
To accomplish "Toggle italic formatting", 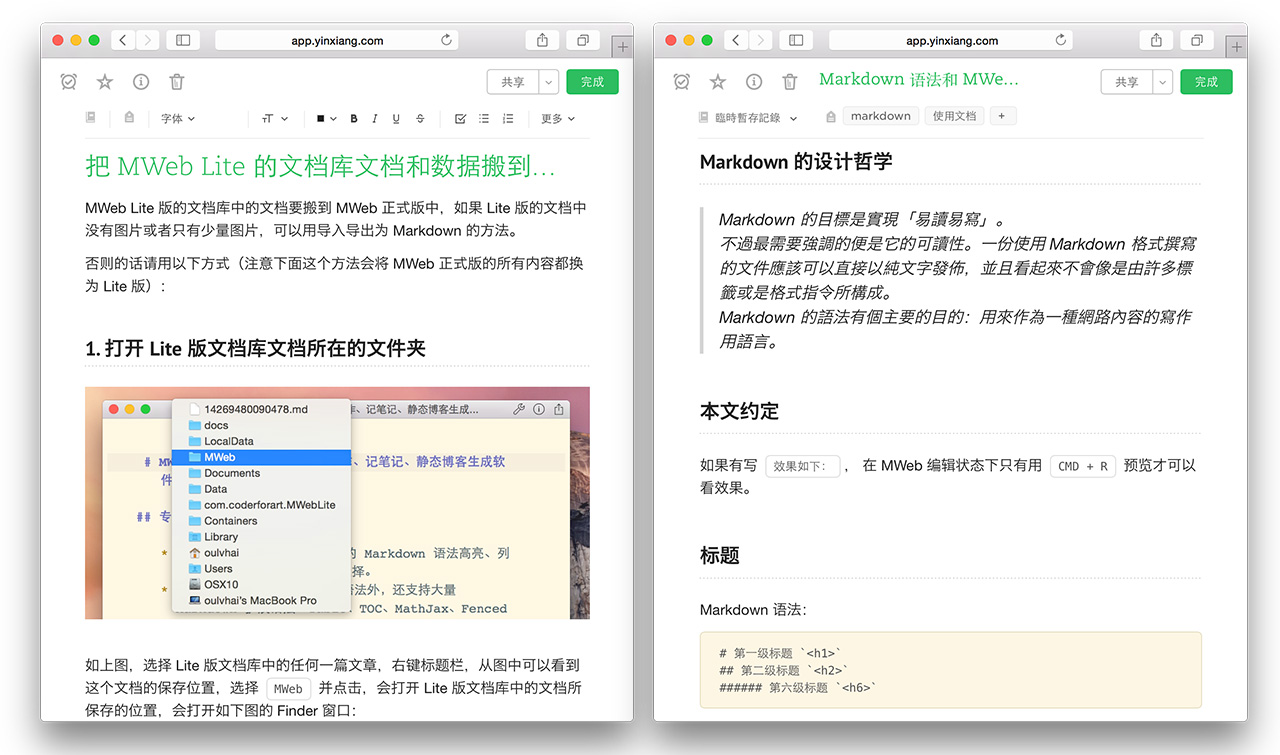I will point(374,118).
